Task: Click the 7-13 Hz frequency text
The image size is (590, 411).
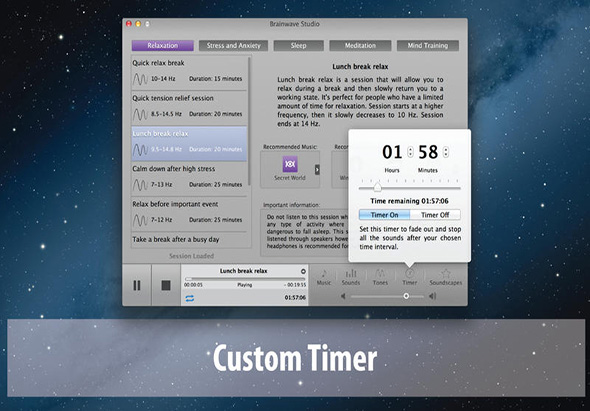Action: [x=161, y=185]
